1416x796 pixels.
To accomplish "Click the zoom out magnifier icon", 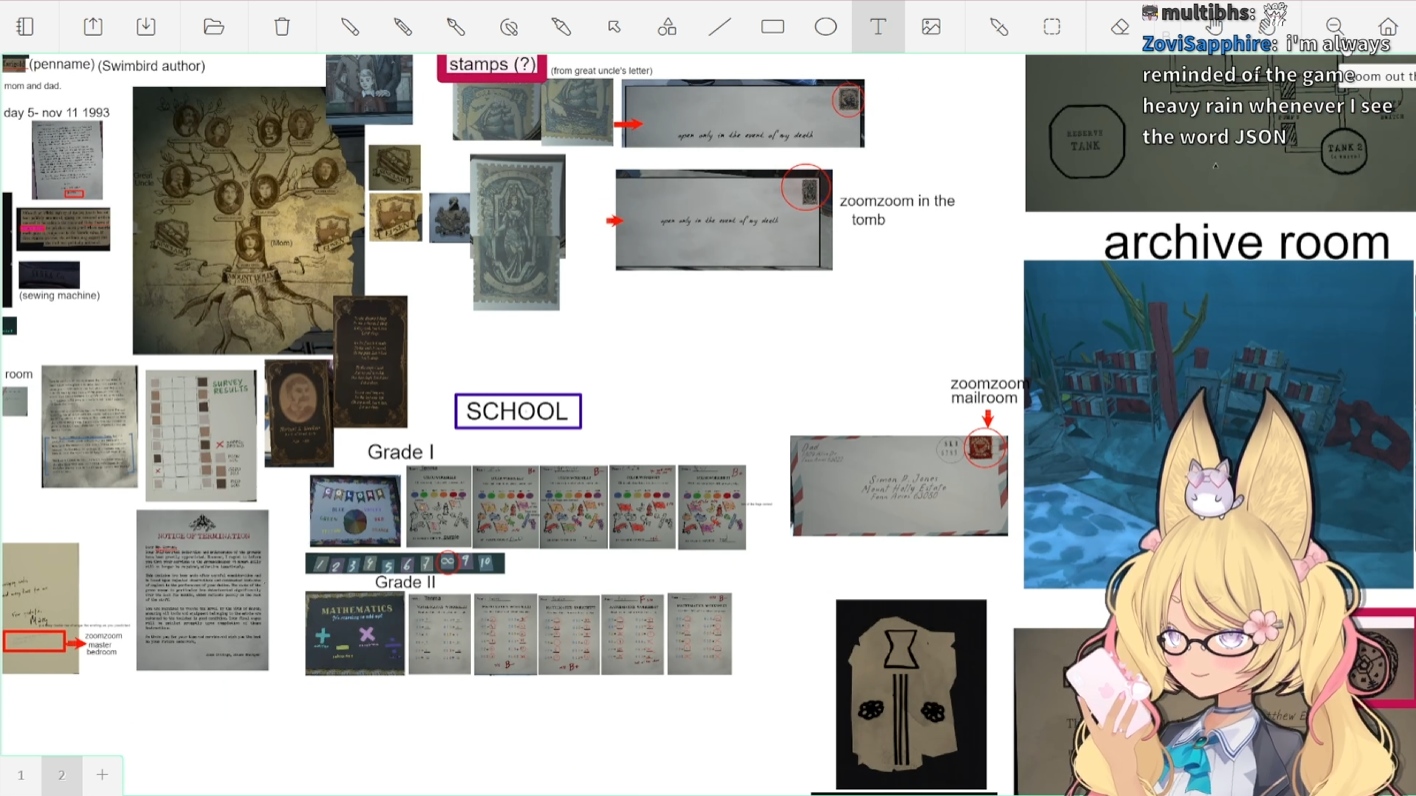I will (x=1334, y=27).
